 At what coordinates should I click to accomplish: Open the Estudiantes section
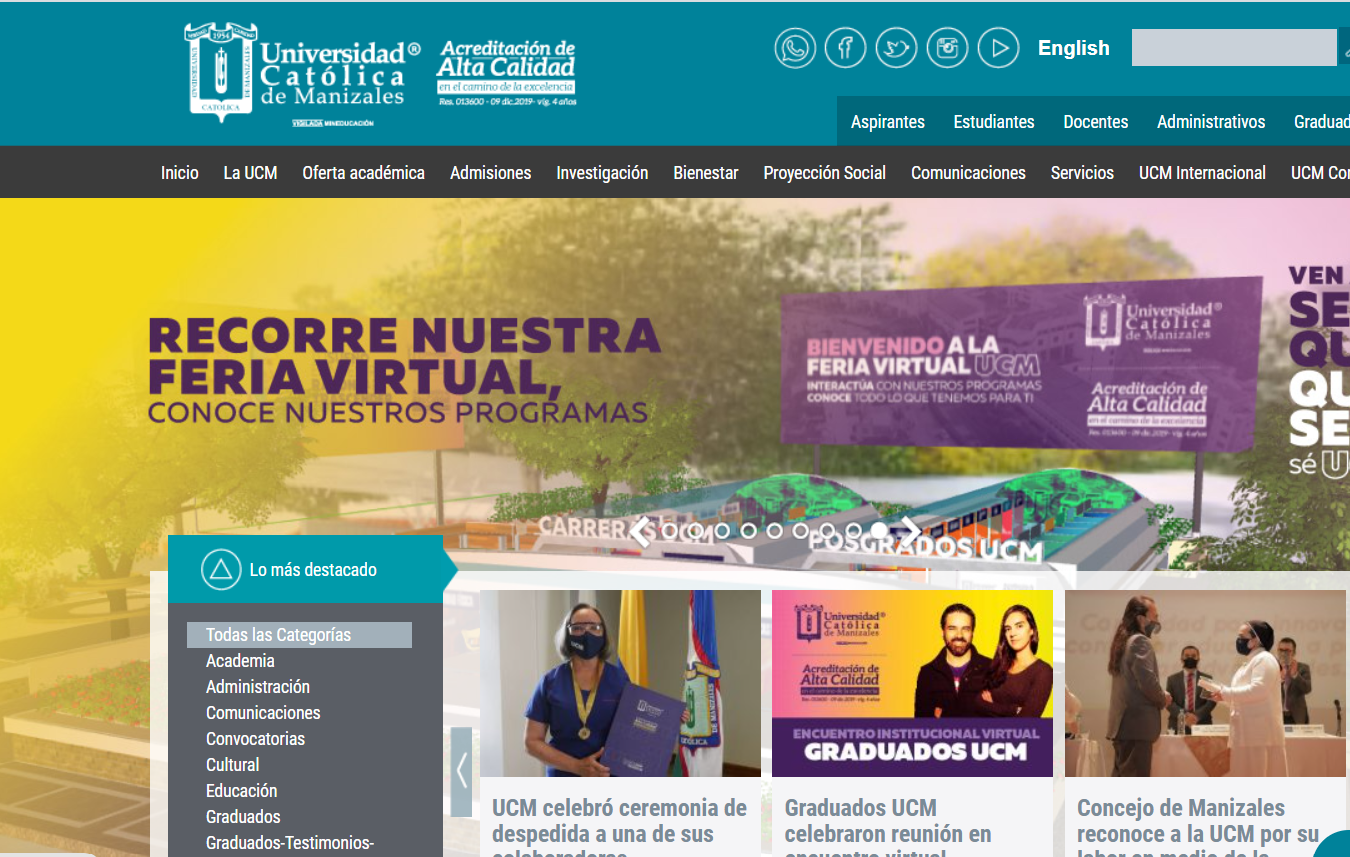(994, 122)
